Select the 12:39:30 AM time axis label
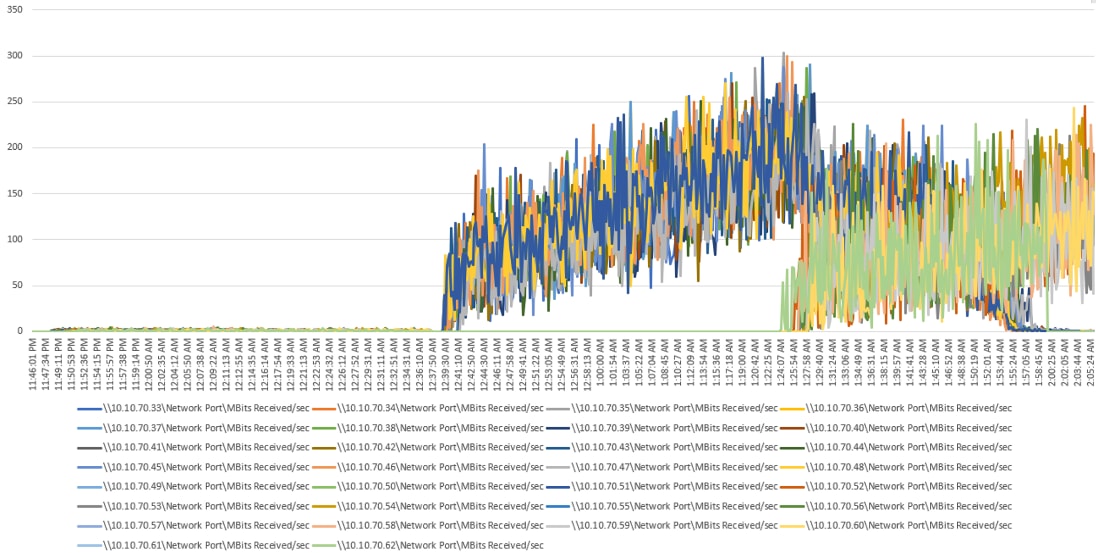 tap(445, 364)
